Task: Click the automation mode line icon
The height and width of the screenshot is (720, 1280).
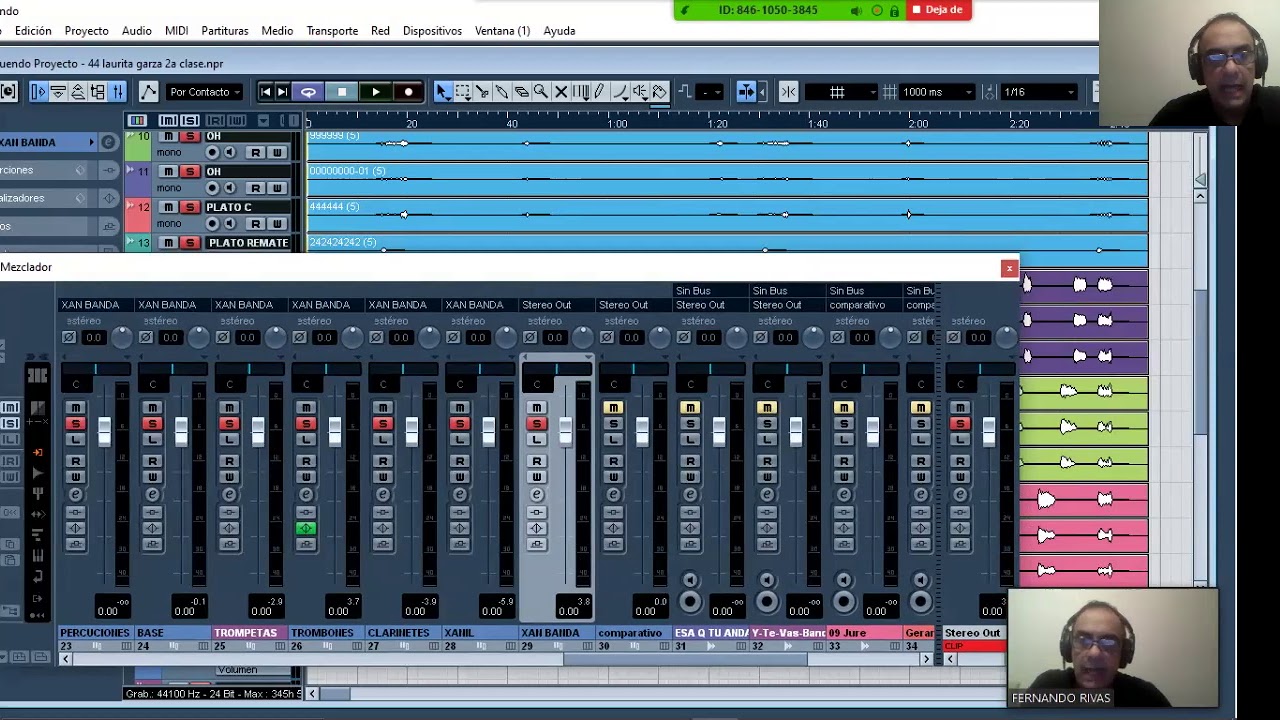Action: pyautogui.click(x=148, y=92)
